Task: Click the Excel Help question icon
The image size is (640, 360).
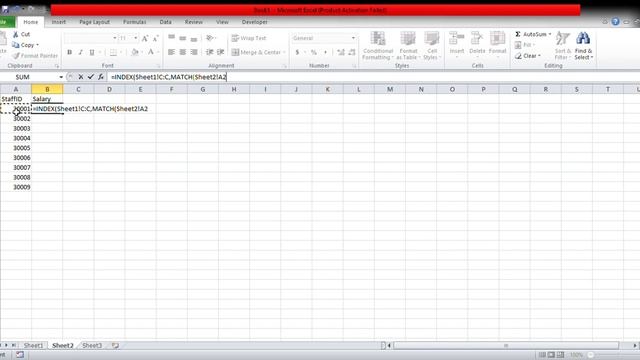Action: pos(616,22)
